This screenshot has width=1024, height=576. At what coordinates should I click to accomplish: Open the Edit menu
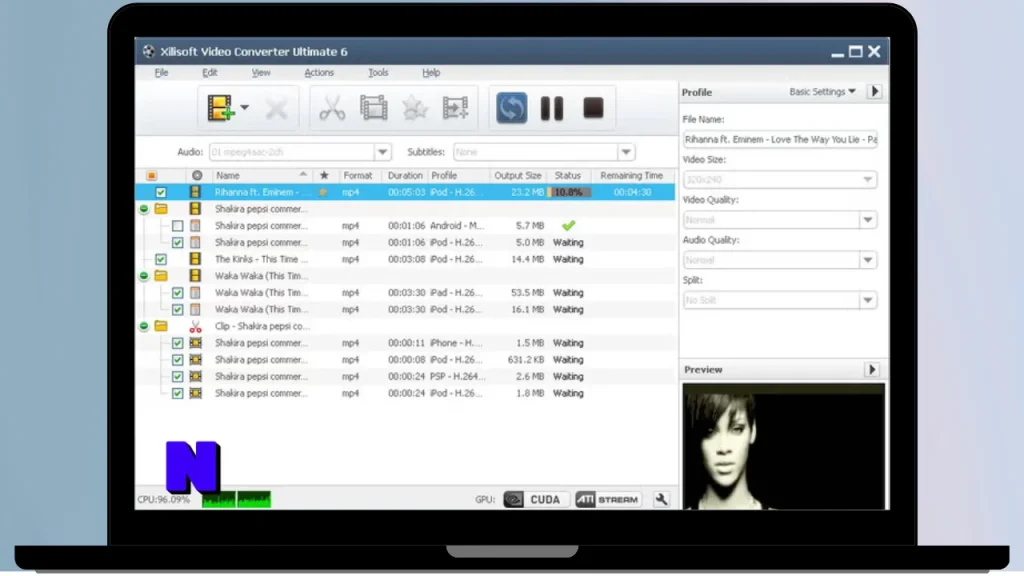pos(210,72)
